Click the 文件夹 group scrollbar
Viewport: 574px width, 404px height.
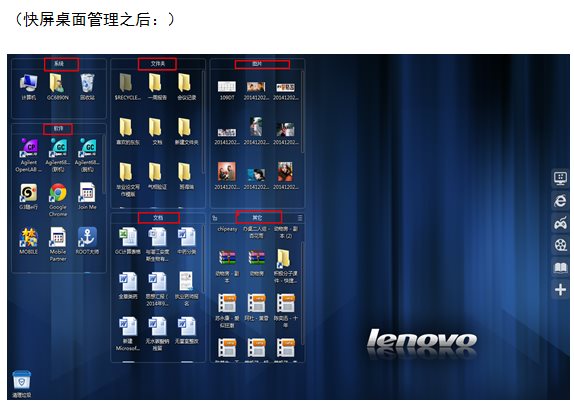click(x=203, y=121)
